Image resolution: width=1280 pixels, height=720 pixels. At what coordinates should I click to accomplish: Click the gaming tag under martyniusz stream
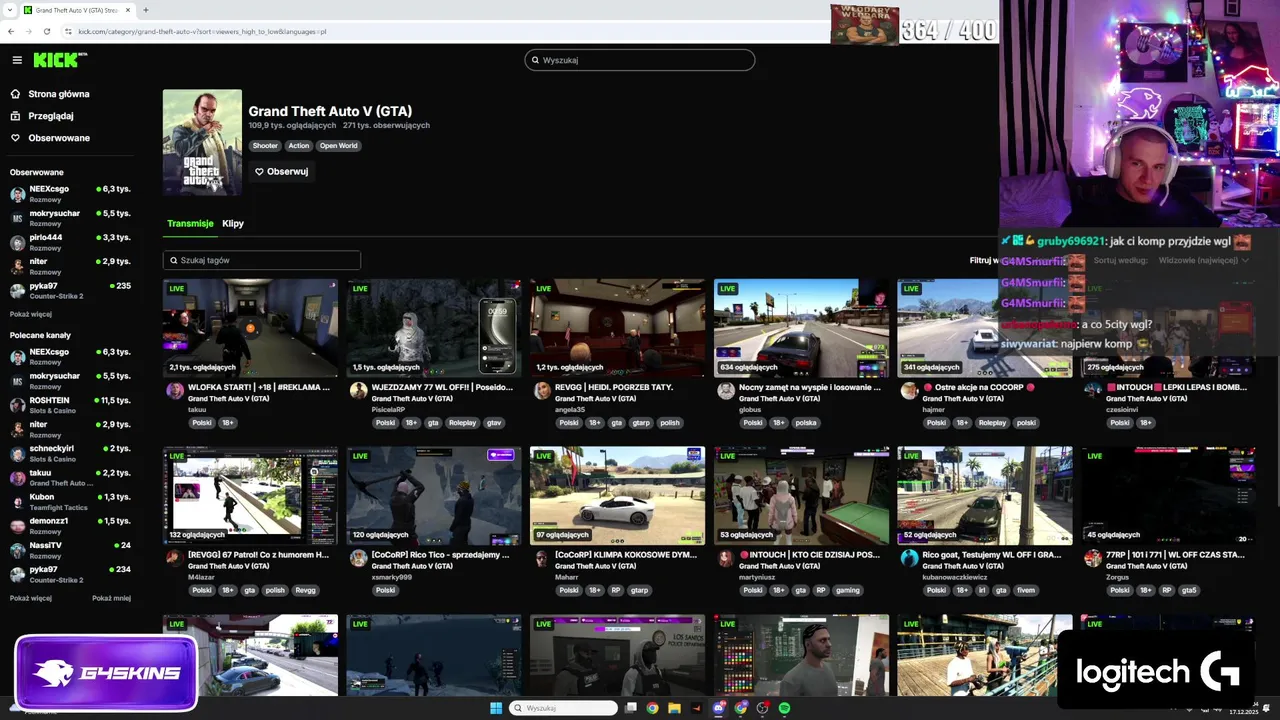click(848, 590)
